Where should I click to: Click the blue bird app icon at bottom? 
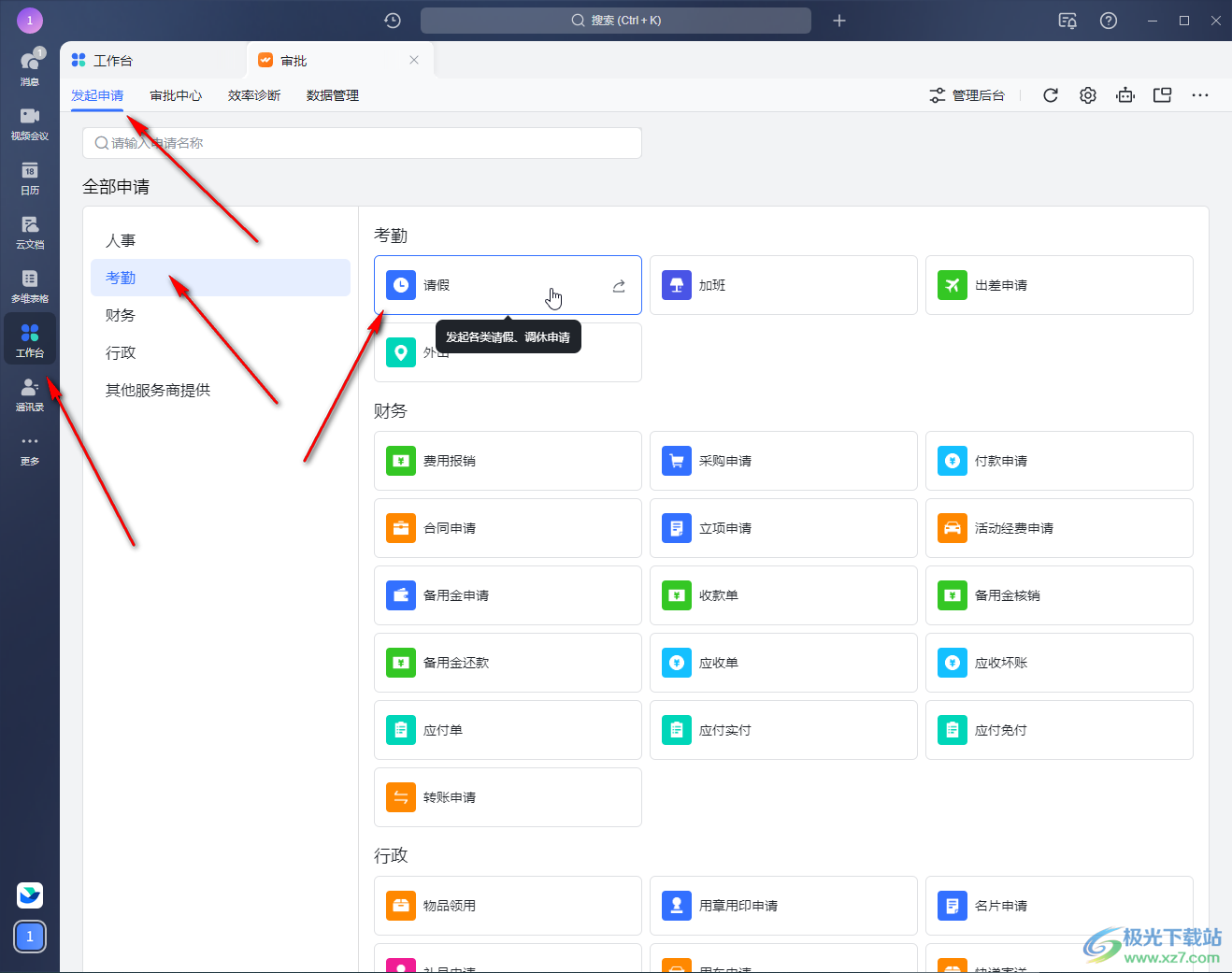30,895
